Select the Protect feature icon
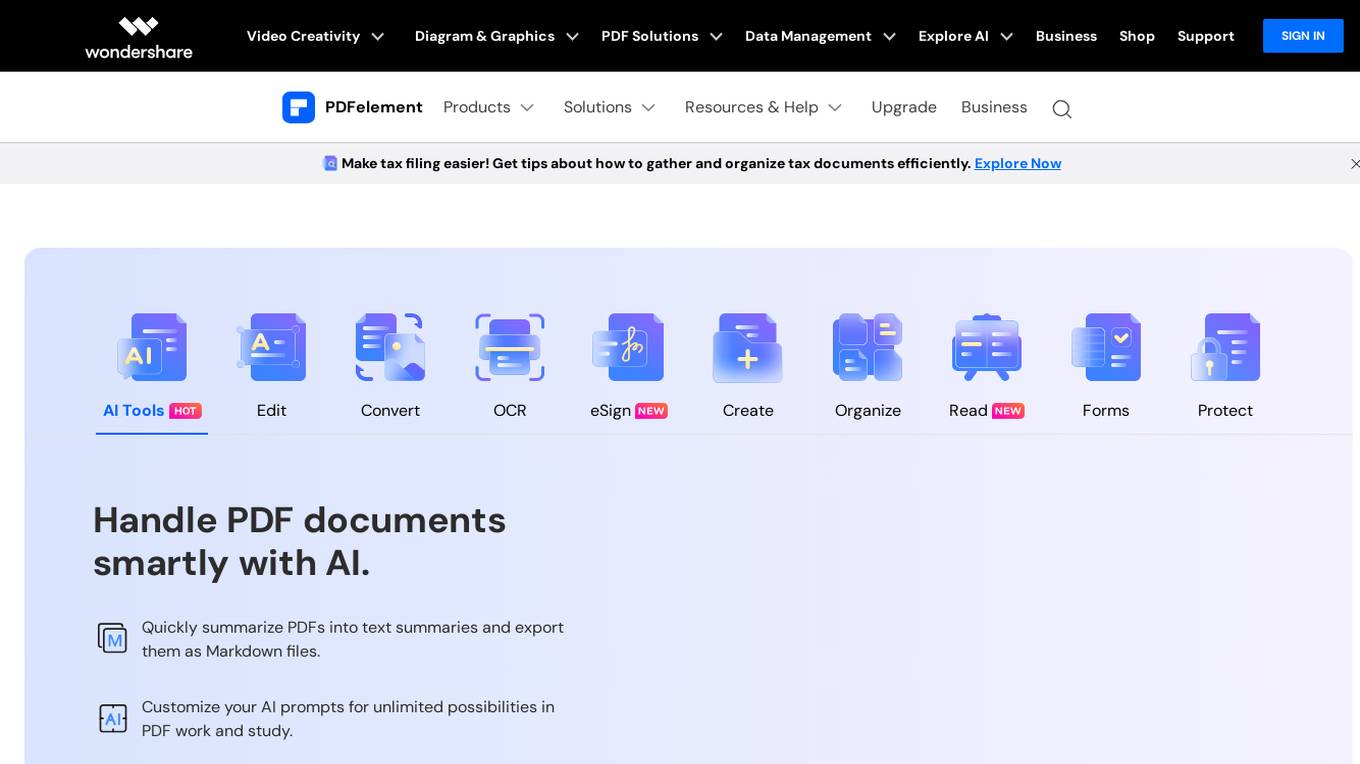This screenshot has height=764, width=1360. 1225,347
